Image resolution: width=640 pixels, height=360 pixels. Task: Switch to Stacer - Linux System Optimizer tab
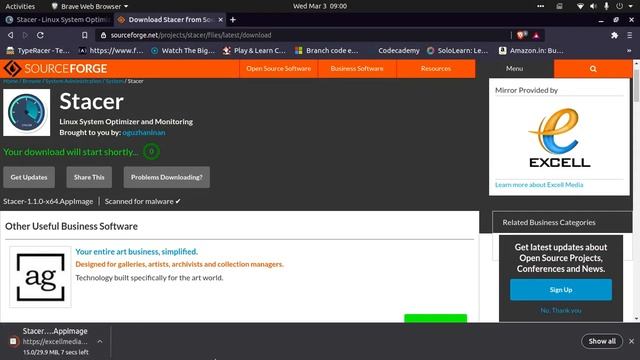click(x=58, y=20)
